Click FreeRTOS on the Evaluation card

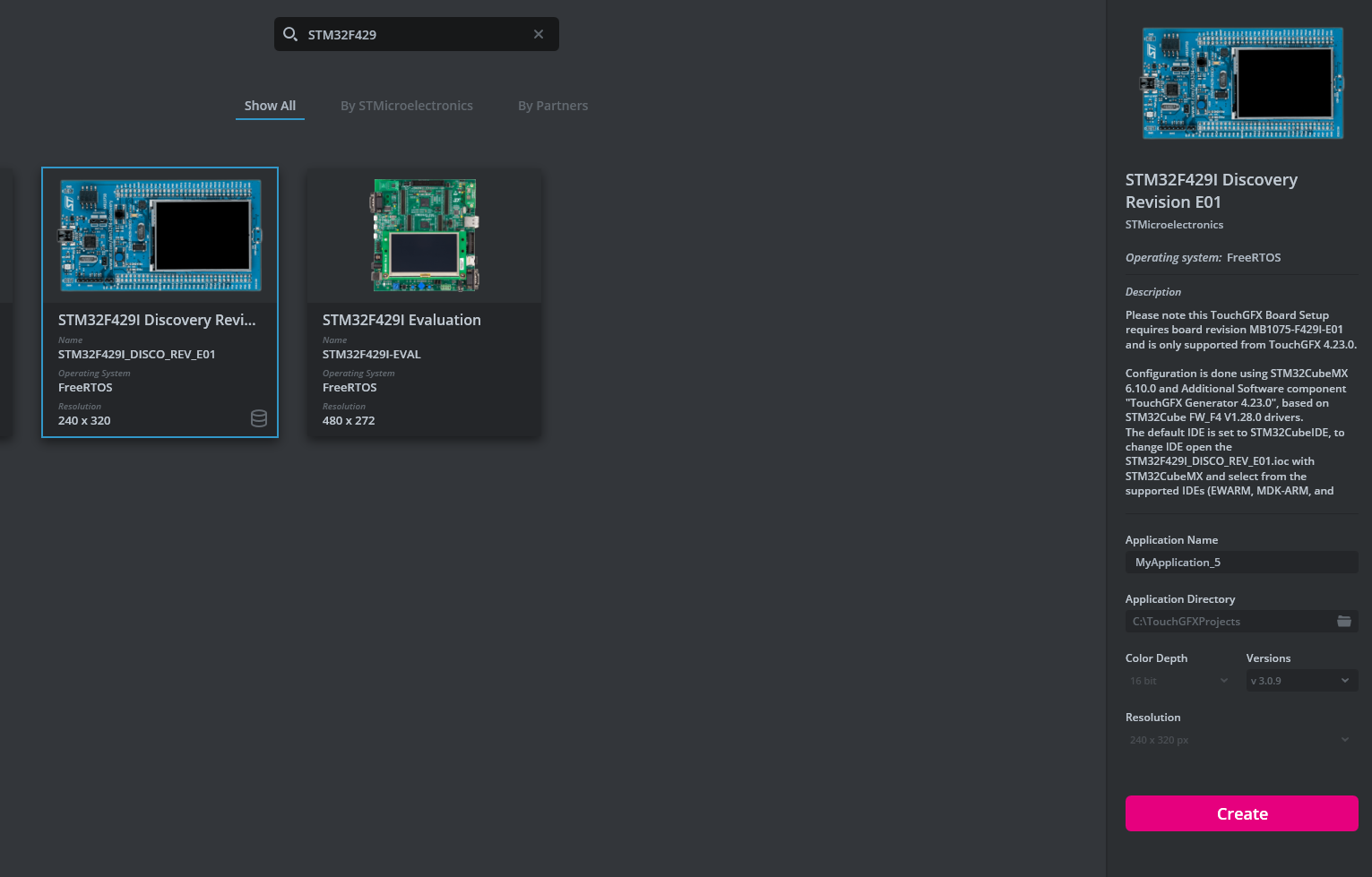click(x=349, y=388)
